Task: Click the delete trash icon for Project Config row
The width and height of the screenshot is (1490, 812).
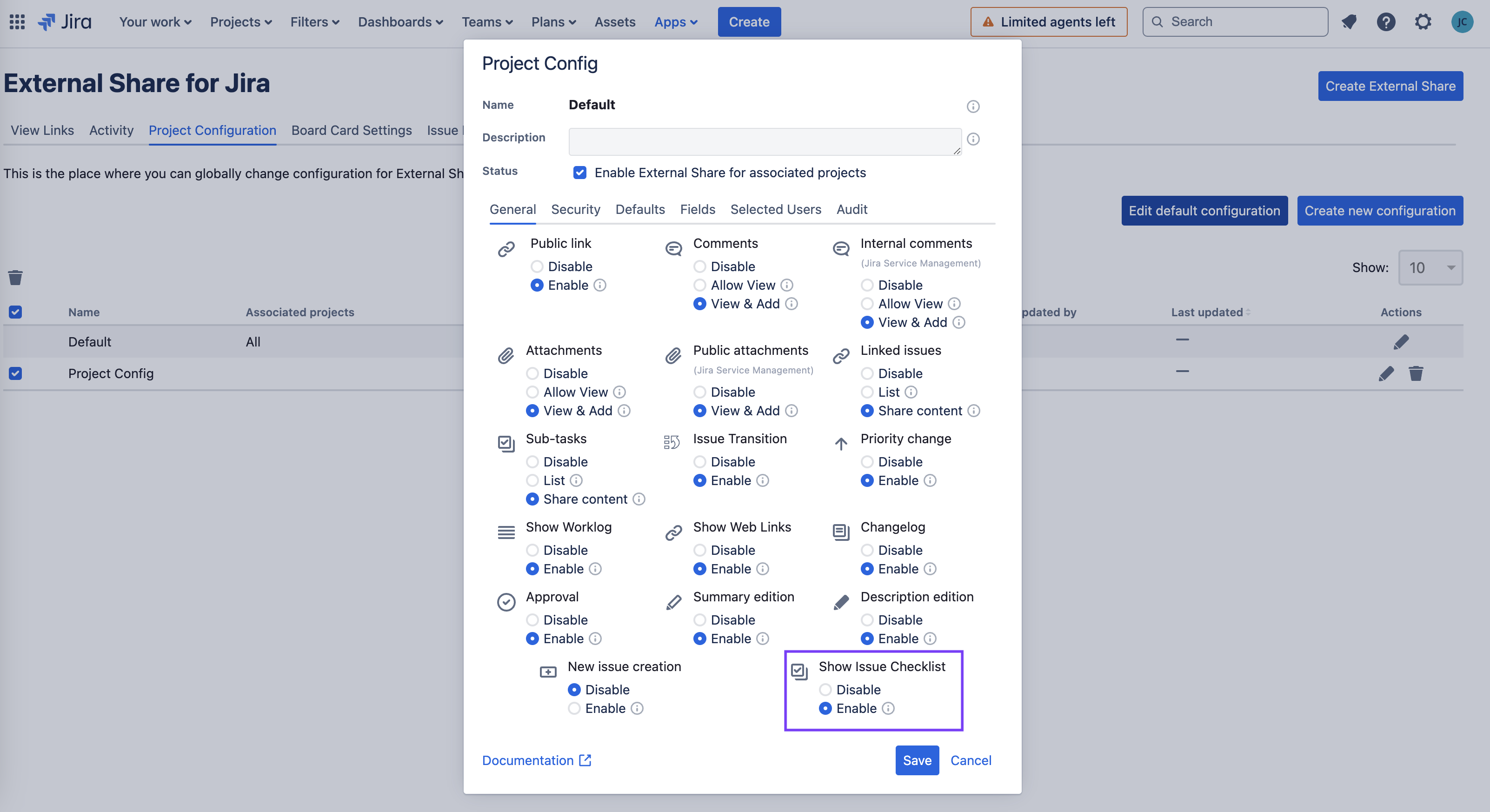Action: pos(1416,373)
